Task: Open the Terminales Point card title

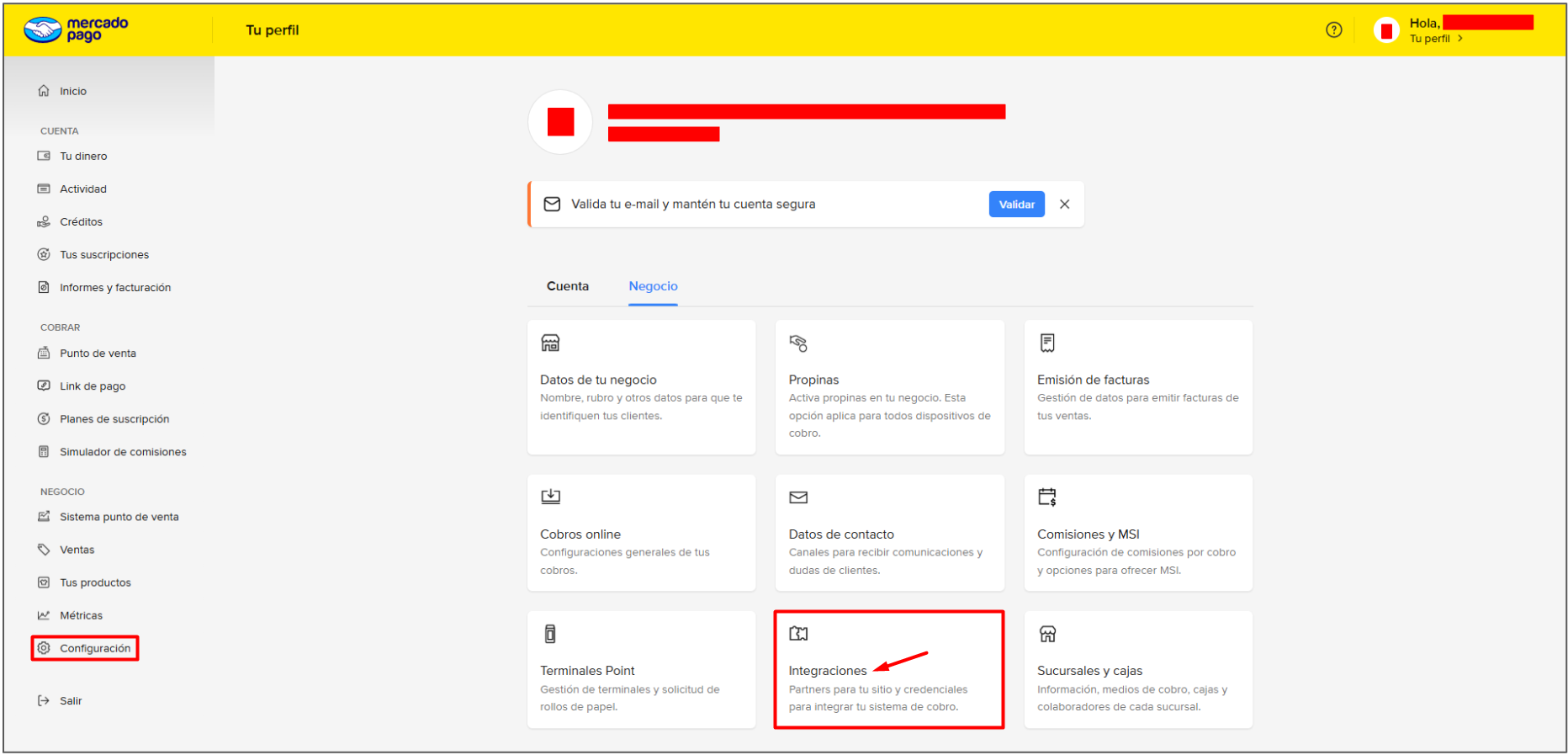Action: tap(587, 670)
